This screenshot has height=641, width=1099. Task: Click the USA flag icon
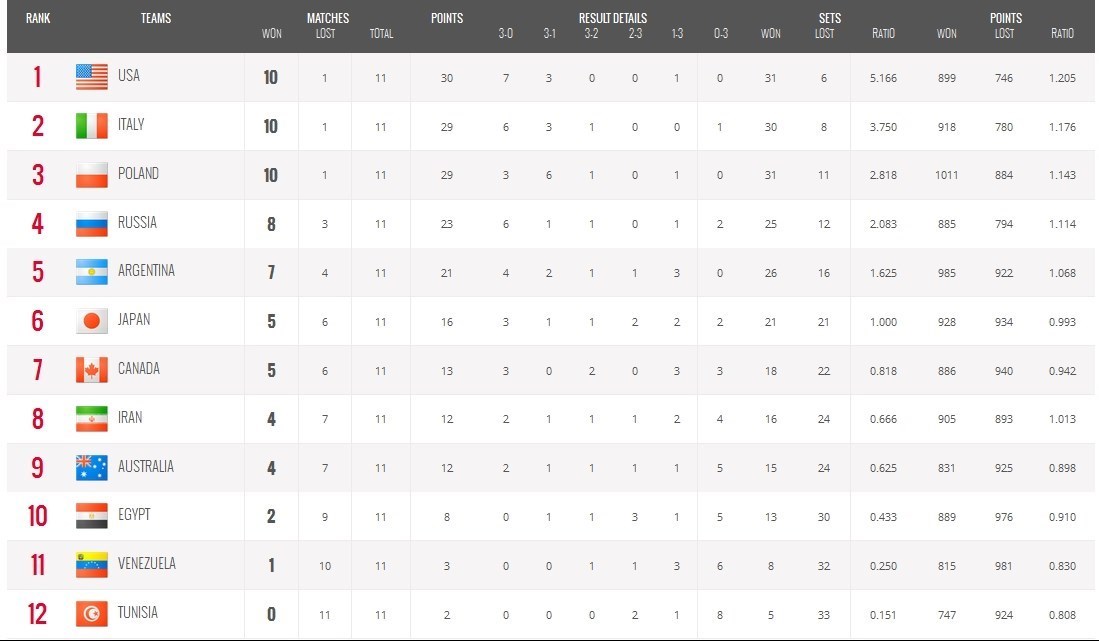(91, 77)
